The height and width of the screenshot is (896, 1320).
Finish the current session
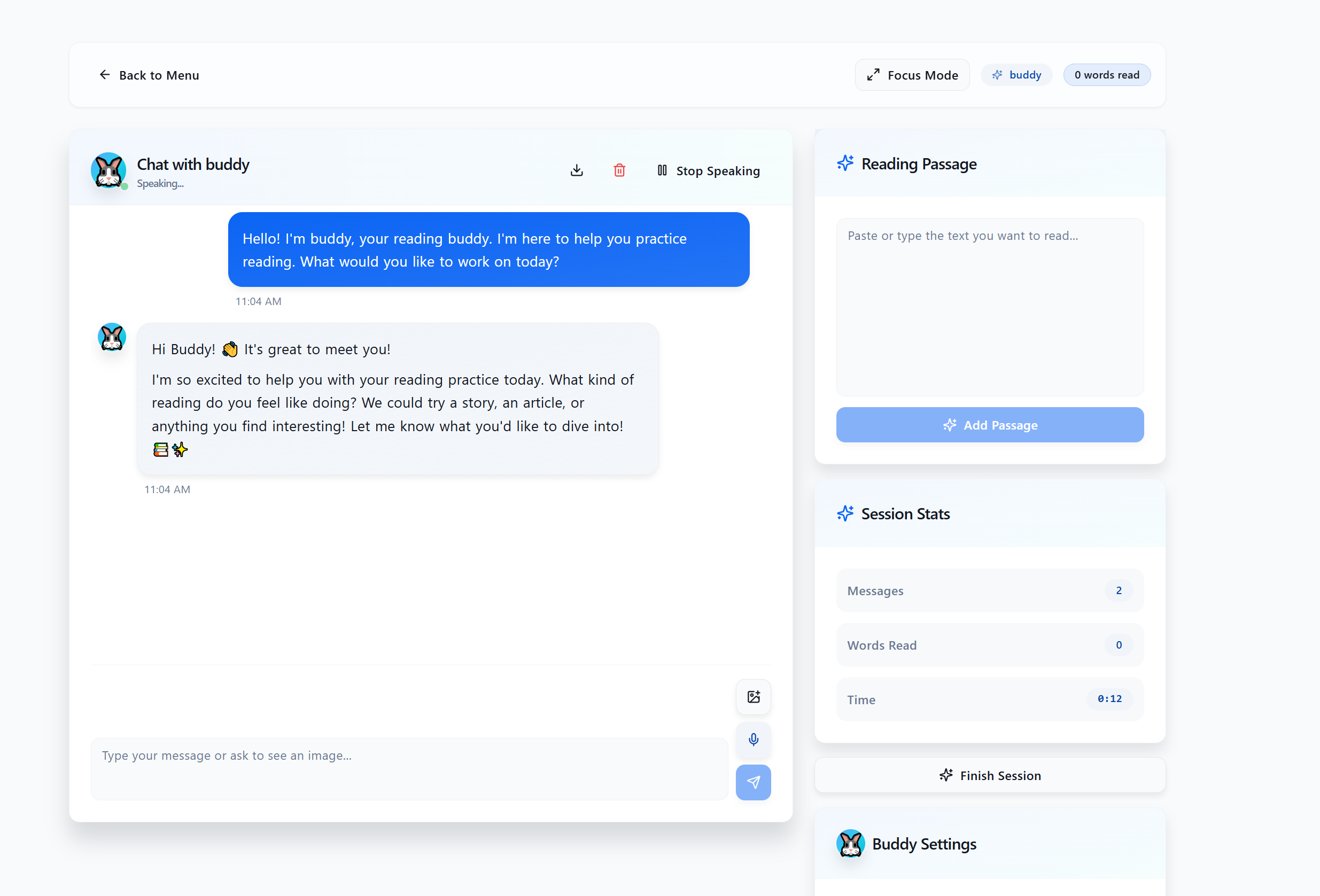[989, 775]
